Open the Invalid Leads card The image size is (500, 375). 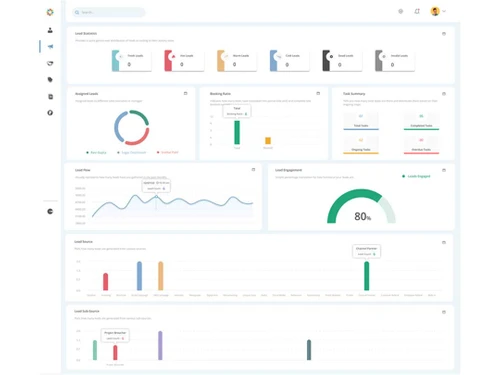click(395, 61)
